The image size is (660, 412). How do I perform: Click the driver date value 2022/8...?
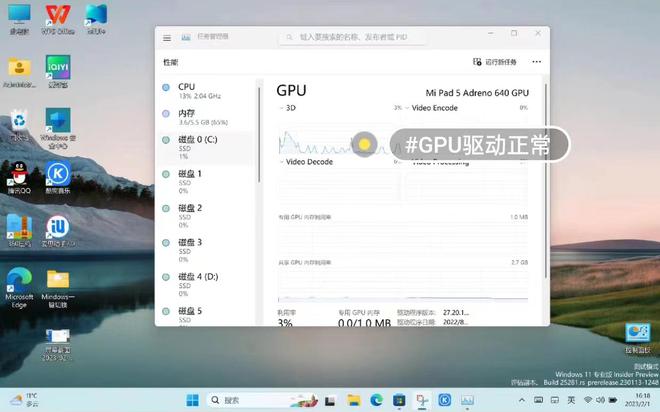[x=455, y=322]
